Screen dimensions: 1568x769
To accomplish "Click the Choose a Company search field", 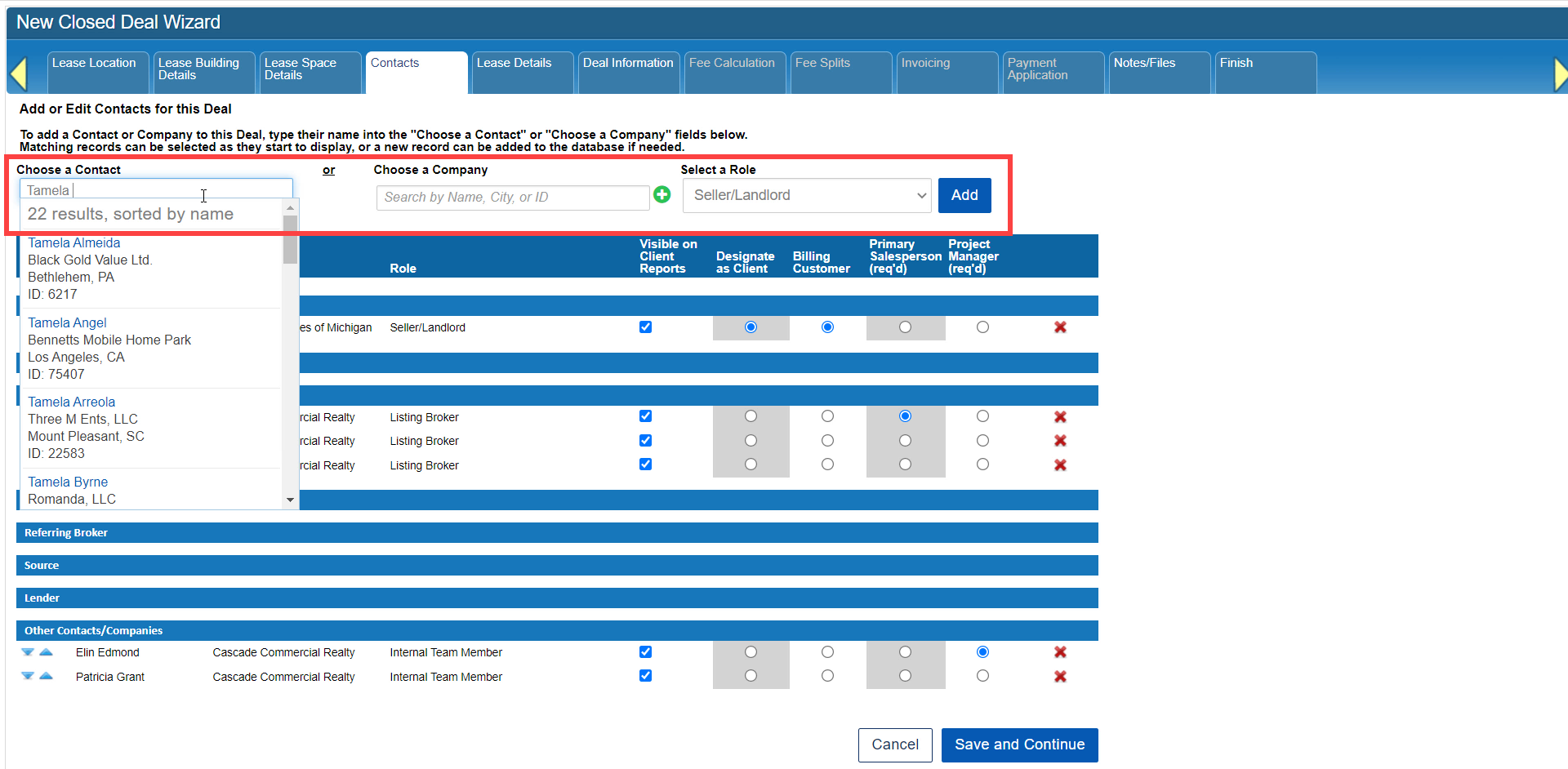I will click(512, 198).
